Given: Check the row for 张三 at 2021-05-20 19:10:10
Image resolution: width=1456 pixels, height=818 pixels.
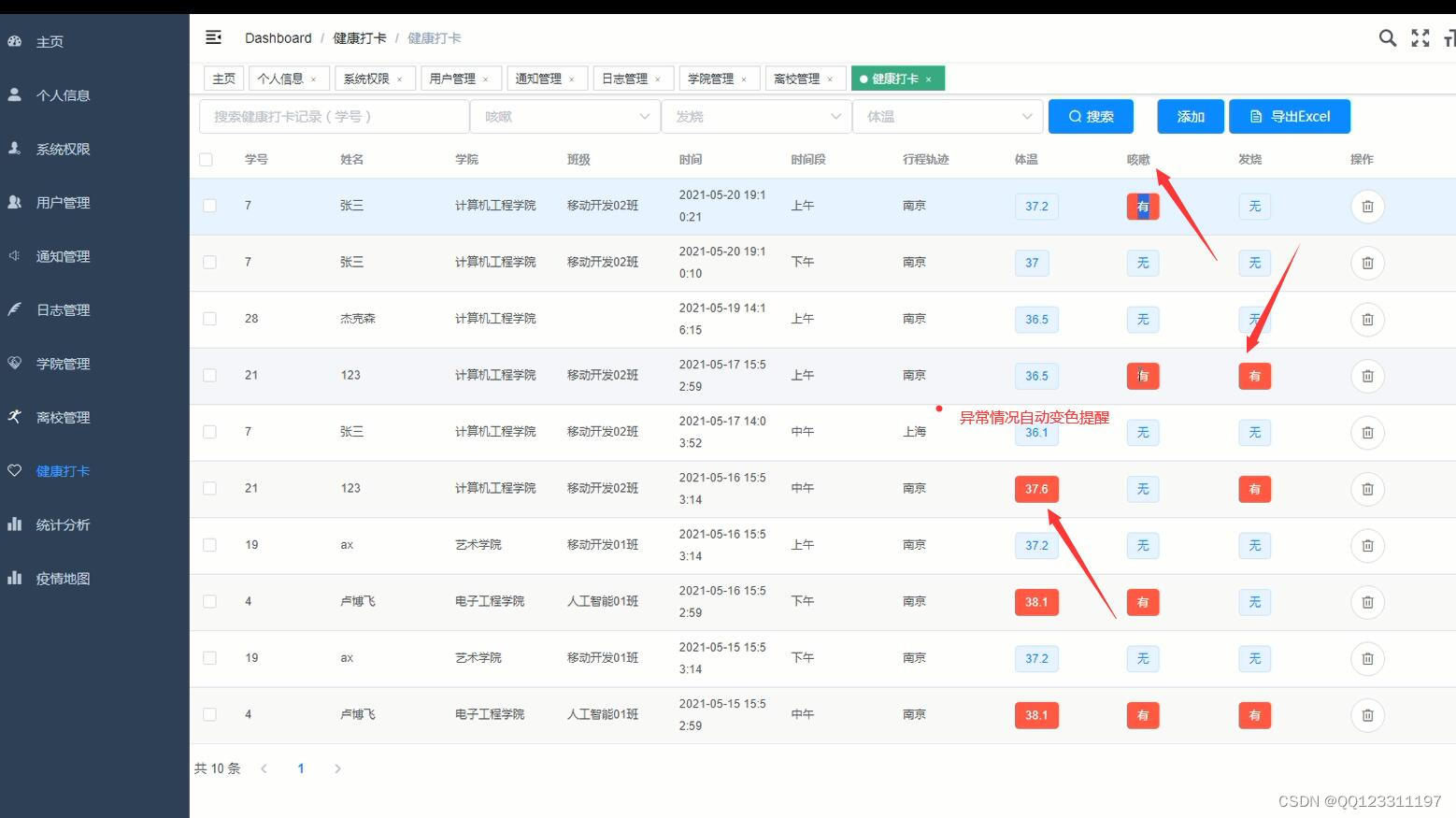Looking at the screenshot, I should (209, 263).
